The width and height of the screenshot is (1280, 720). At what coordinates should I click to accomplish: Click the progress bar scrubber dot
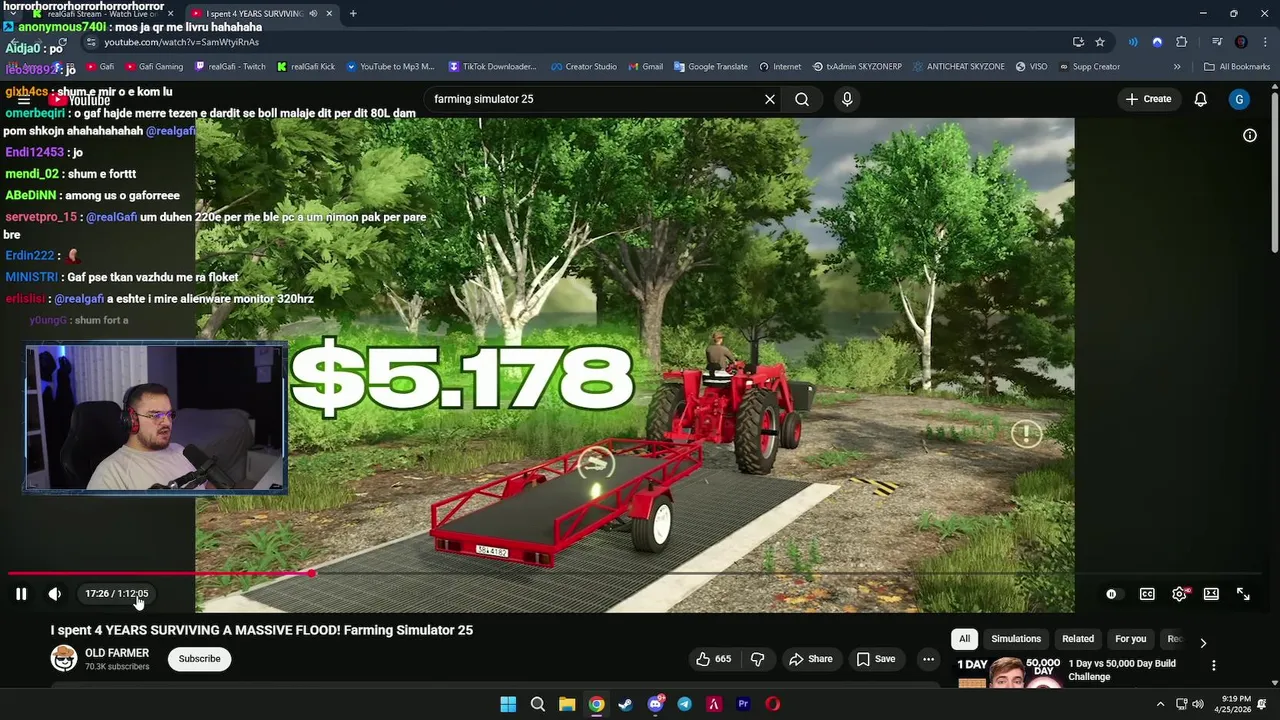(x=312, y=574)
